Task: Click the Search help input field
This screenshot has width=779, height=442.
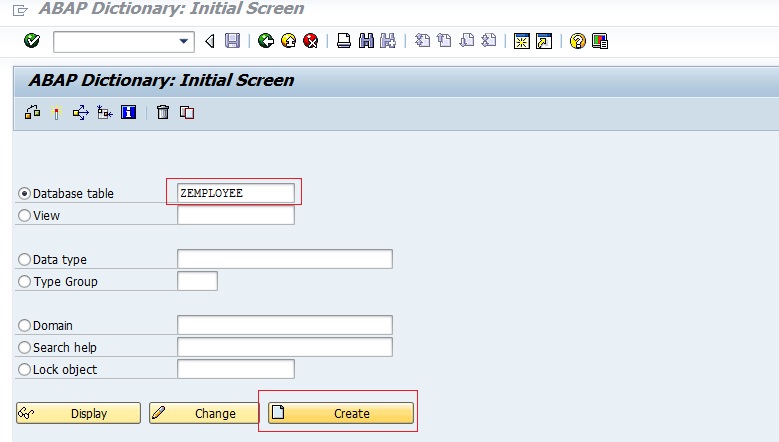Action: tap(285, 347)
